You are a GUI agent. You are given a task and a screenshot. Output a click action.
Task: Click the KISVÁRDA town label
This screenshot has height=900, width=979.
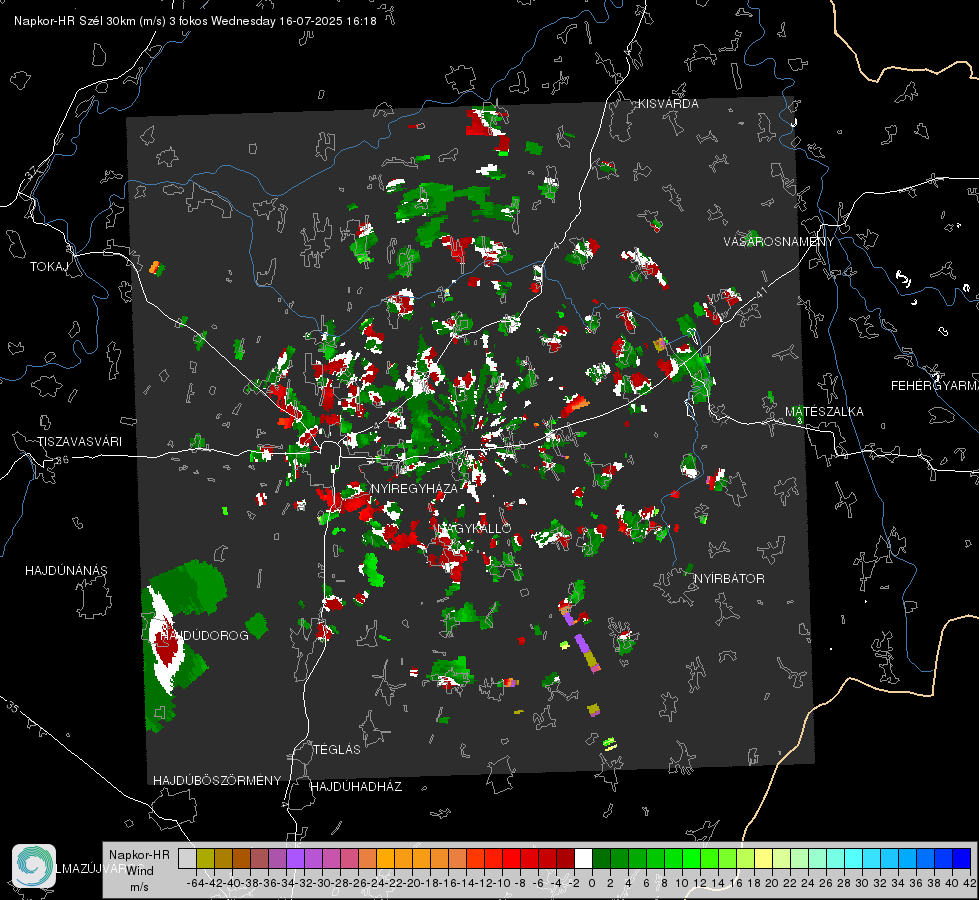(x=668, y=104)
